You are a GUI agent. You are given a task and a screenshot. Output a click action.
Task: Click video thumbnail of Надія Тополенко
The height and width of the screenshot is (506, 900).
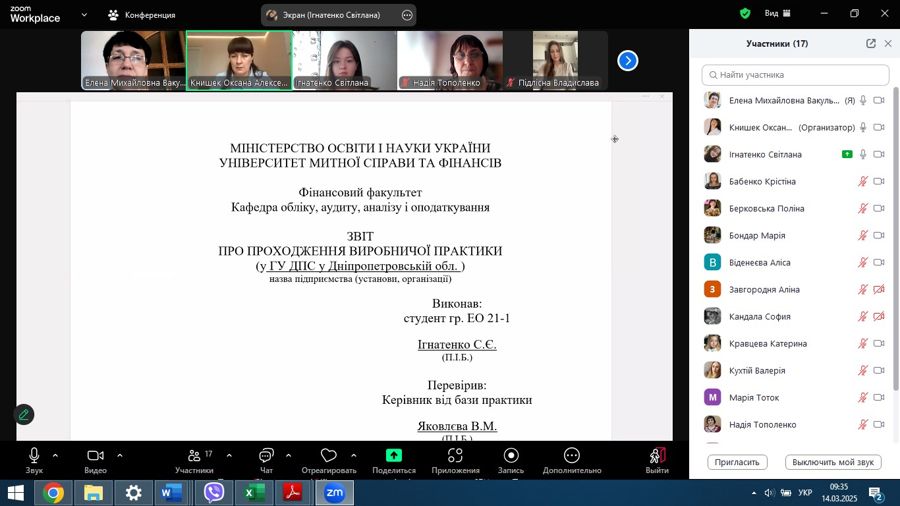(x=450, y=60)
